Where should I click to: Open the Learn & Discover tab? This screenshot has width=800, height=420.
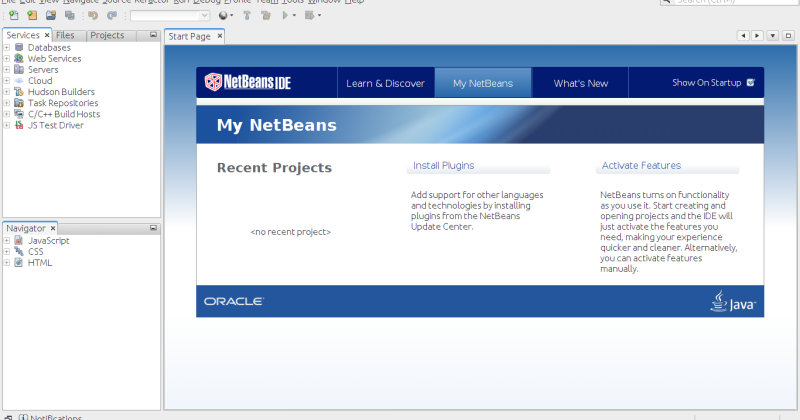(385, 83)
